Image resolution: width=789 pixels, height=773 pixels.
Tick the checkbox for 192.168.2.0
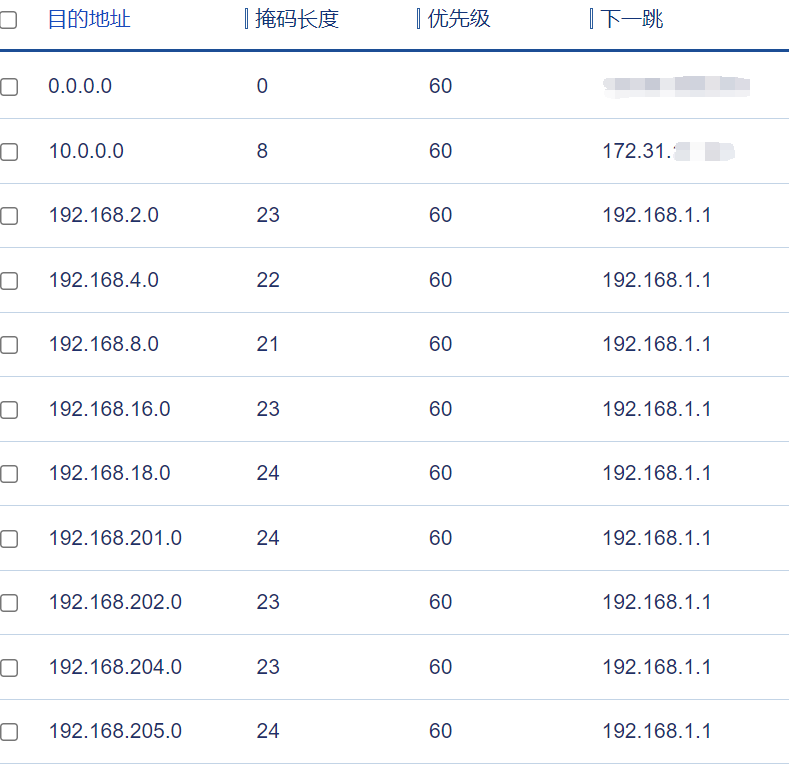click(x=9, y=216)
